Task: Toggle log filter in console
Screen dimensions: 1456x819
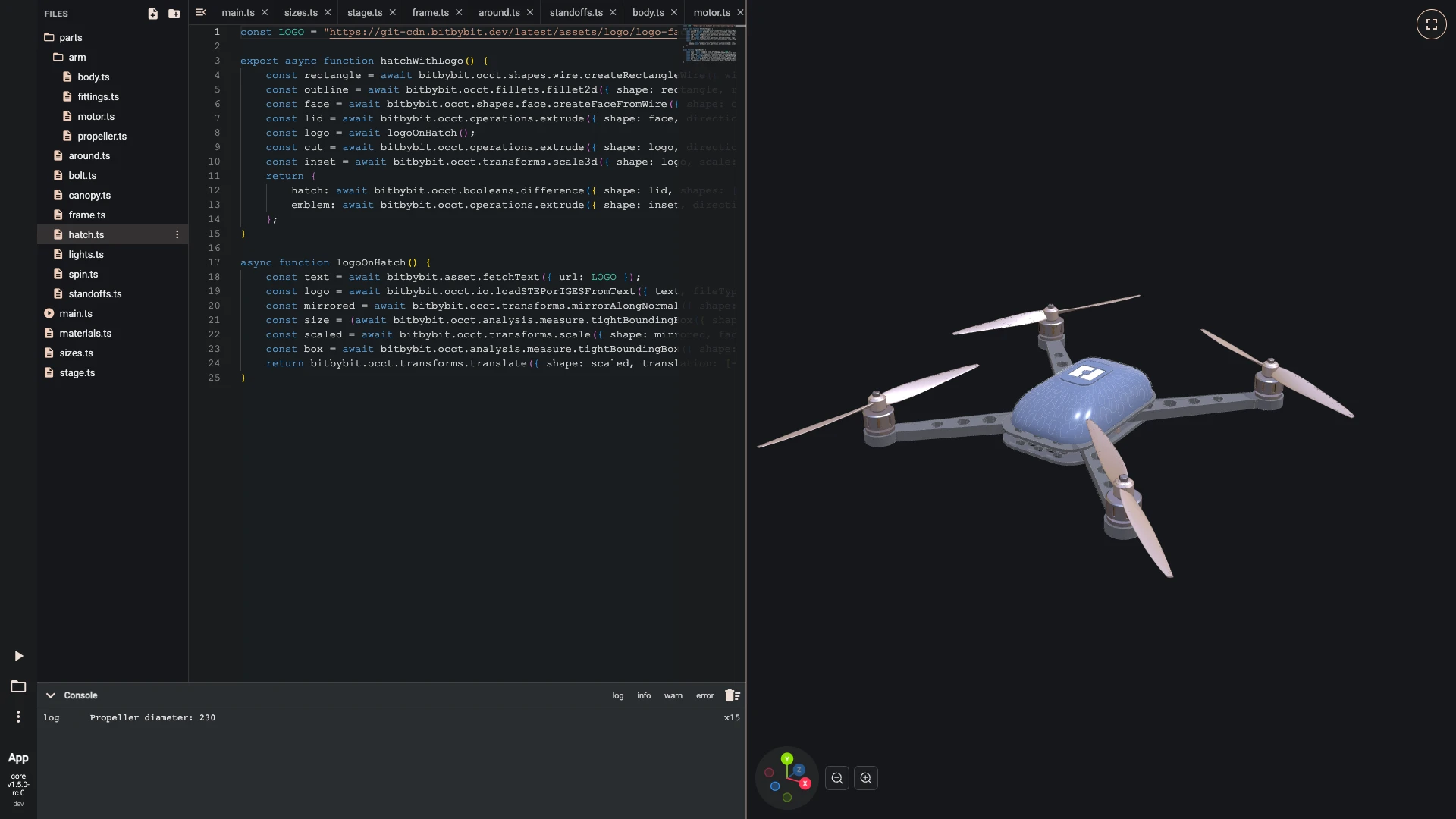Action: click(618, 695)
